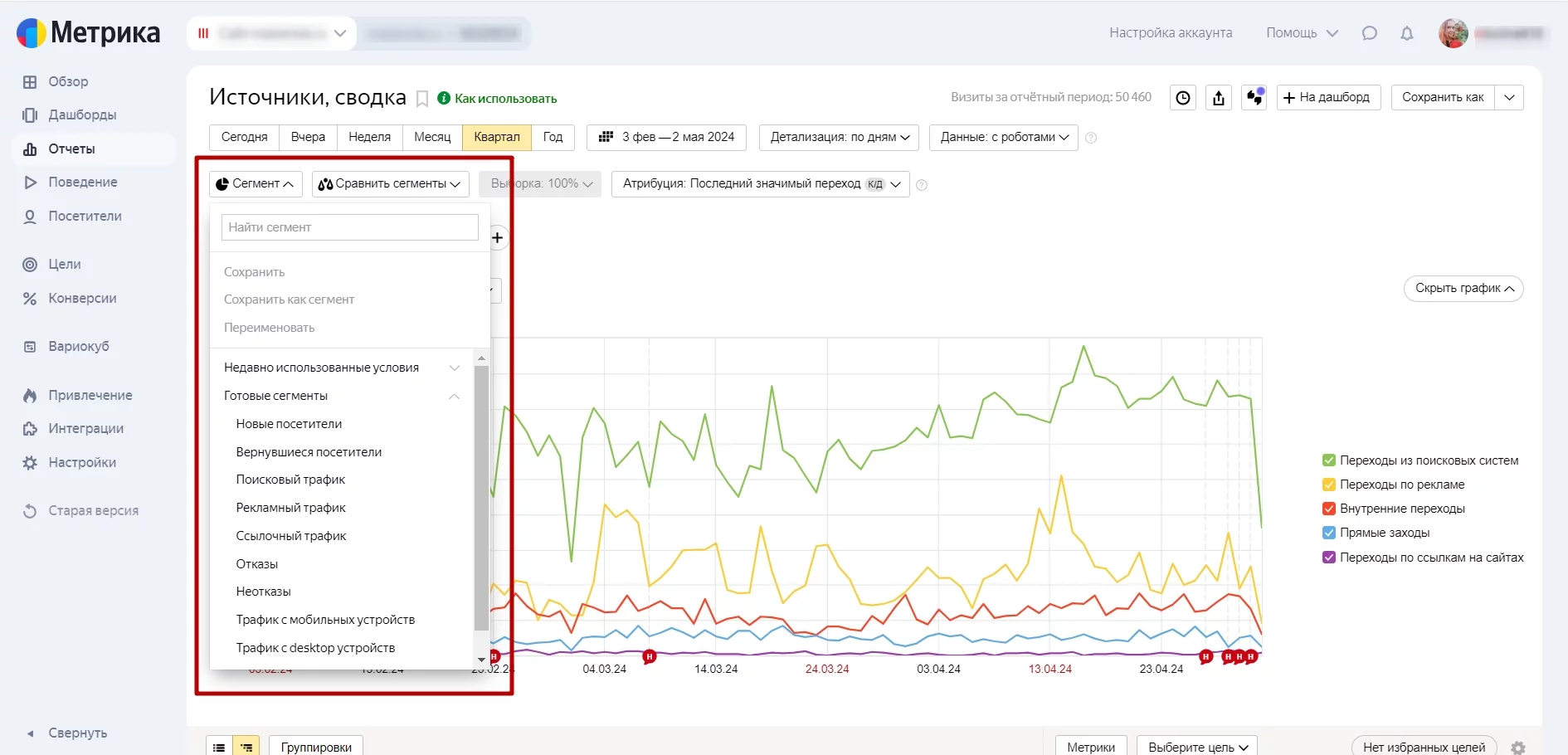Open Интеграции in the sidebar
The height and width of the screenshot is (755, 1568).
(85, 428)
